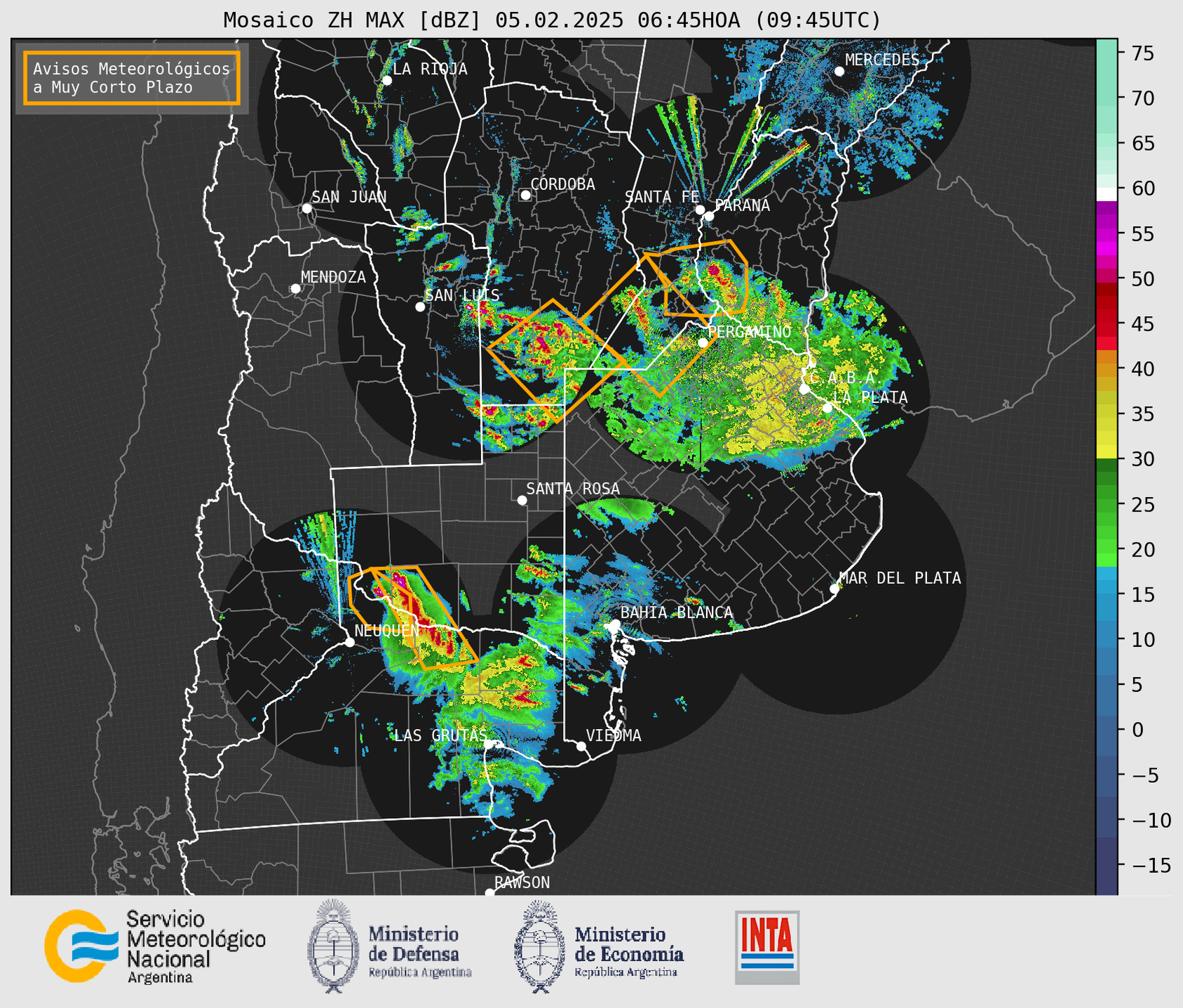Click the magenta 55 dBZ color bar segment
This screenshot has width=1183, height=1008.
pyautogui.click(x=1107, y=234)
